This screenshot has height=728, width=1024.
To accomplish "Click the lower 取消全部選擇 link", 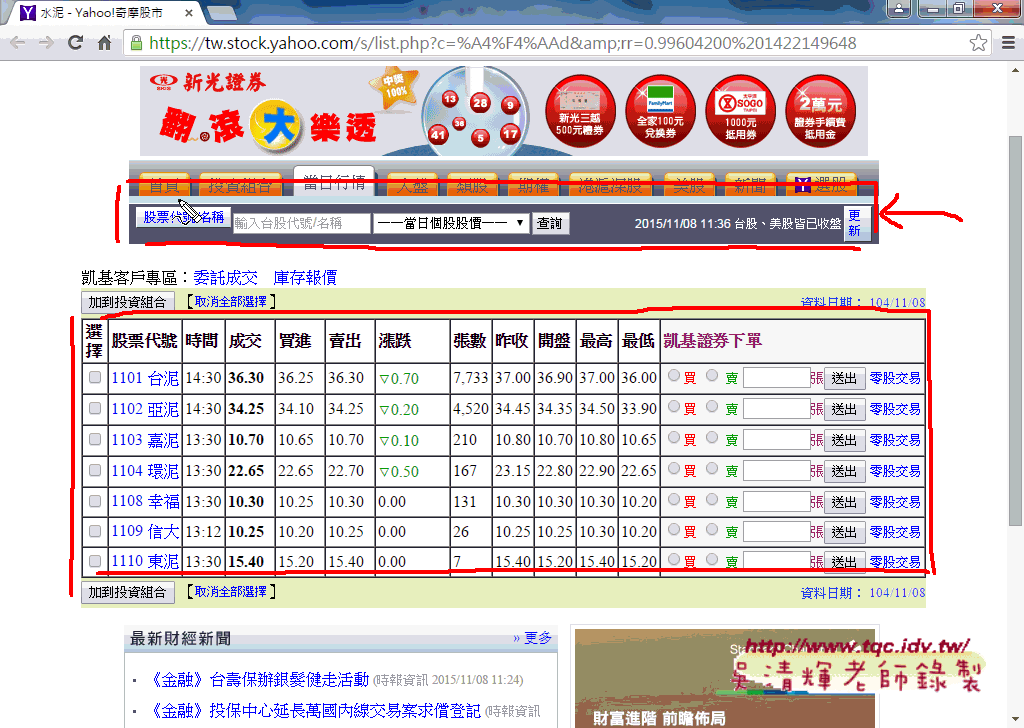I will click(231, 592).
